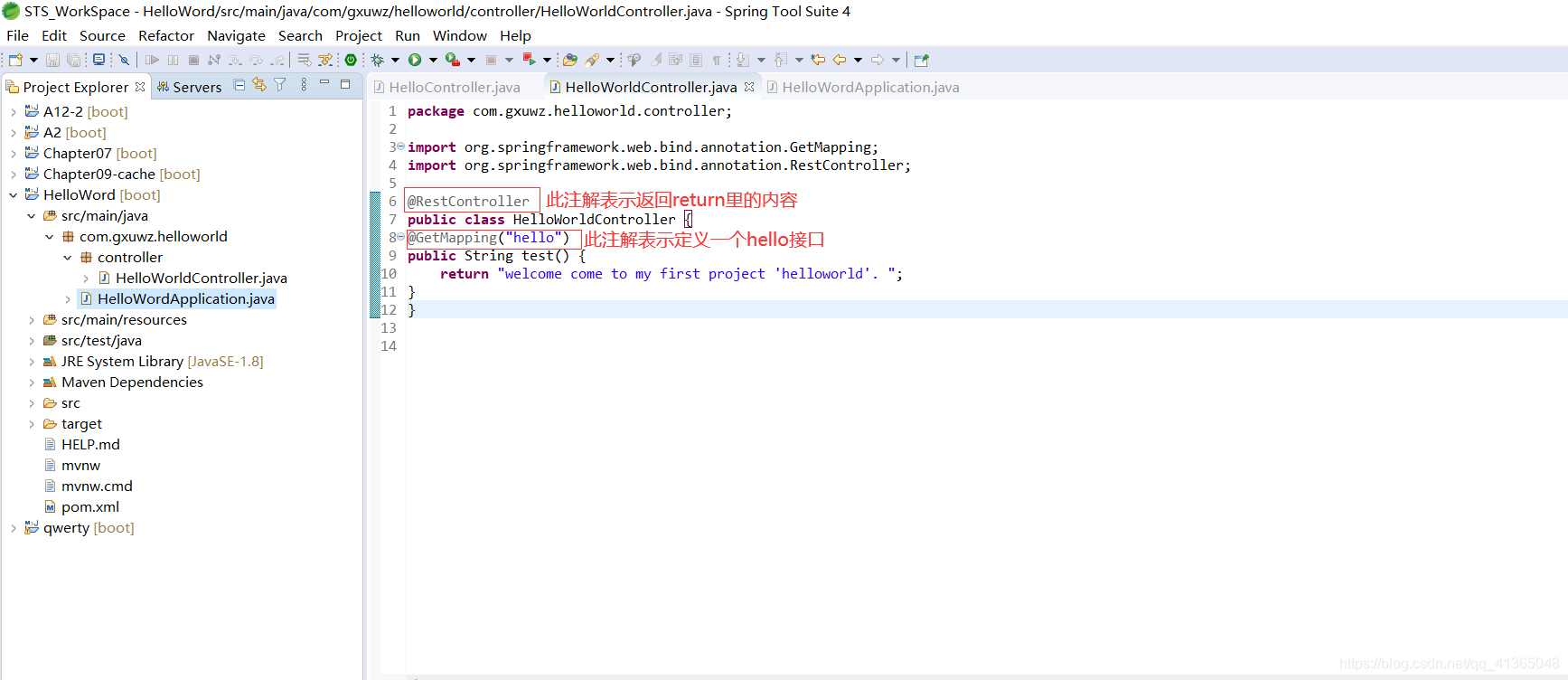Open the Debug configurations dropdown arrow
Viewport: 1568px width, 680px height.
[395, 60]
